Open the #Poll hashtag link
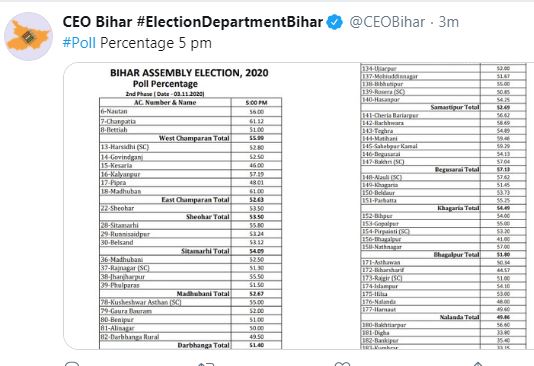Viewport: 534px width, 366px height. [79, 43]
